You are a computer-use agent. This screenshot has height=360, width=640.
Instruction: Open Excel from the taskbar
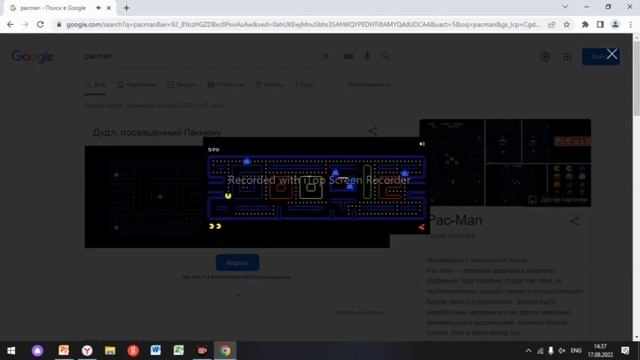(x=178, y=350)
